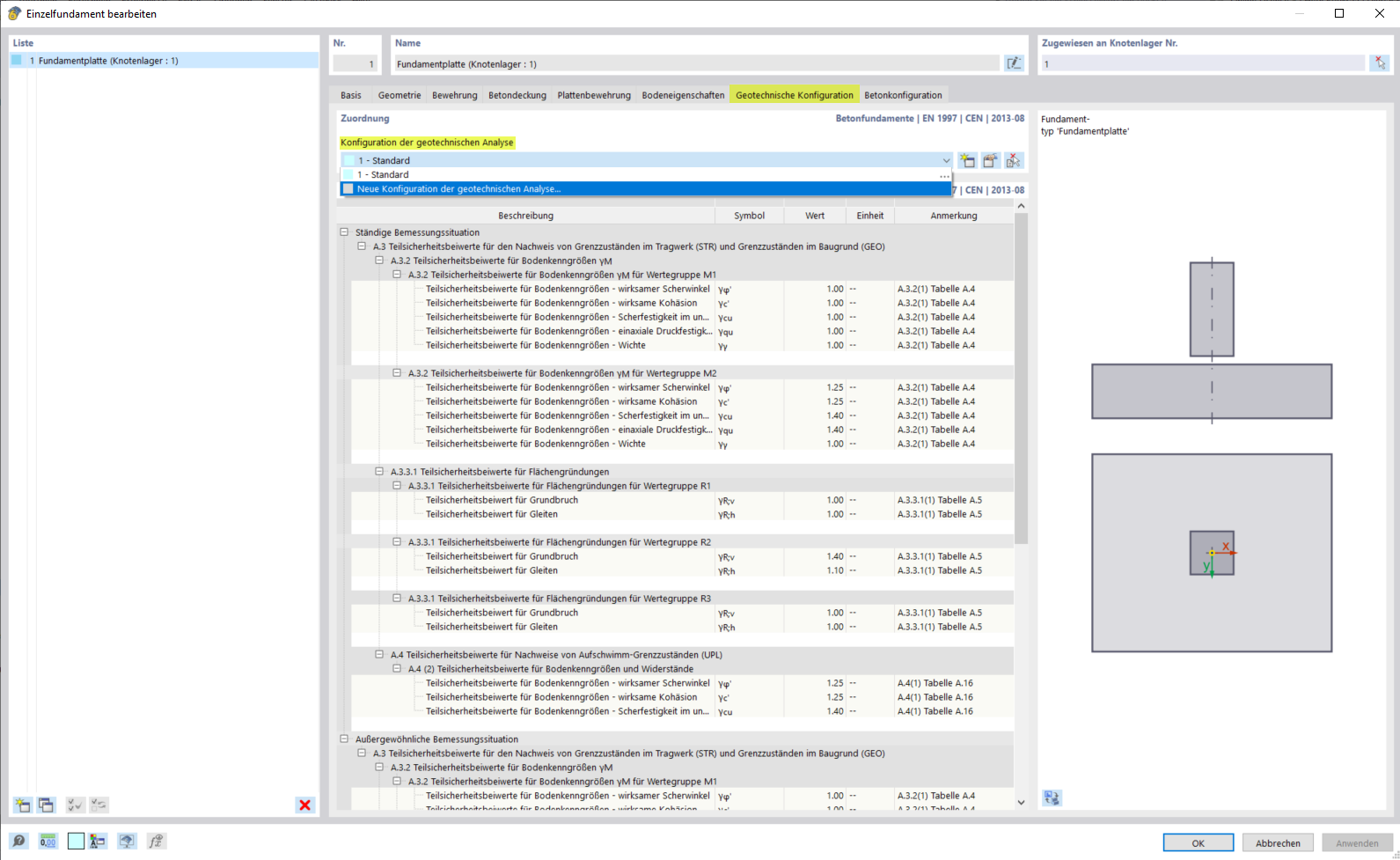Click the Abbrechen button

coord(1278,842)
